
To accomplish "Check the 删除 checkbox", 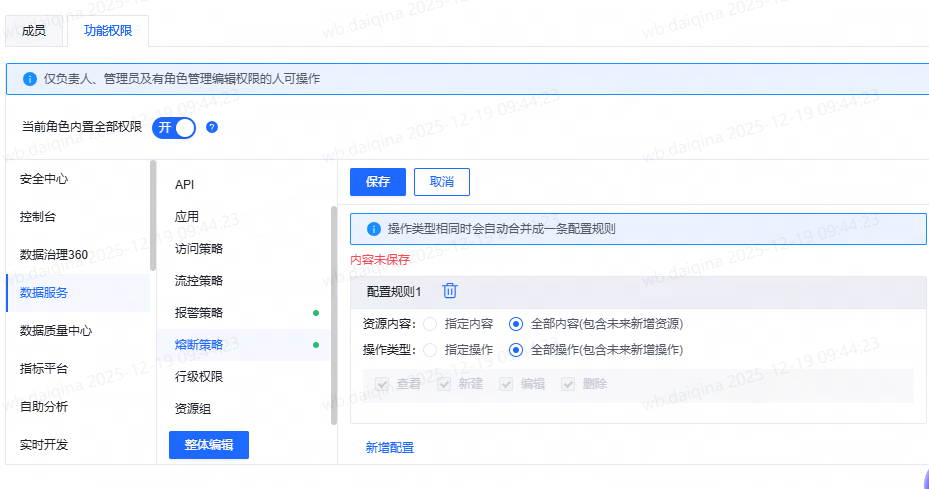I will click(x=568, y=384).
